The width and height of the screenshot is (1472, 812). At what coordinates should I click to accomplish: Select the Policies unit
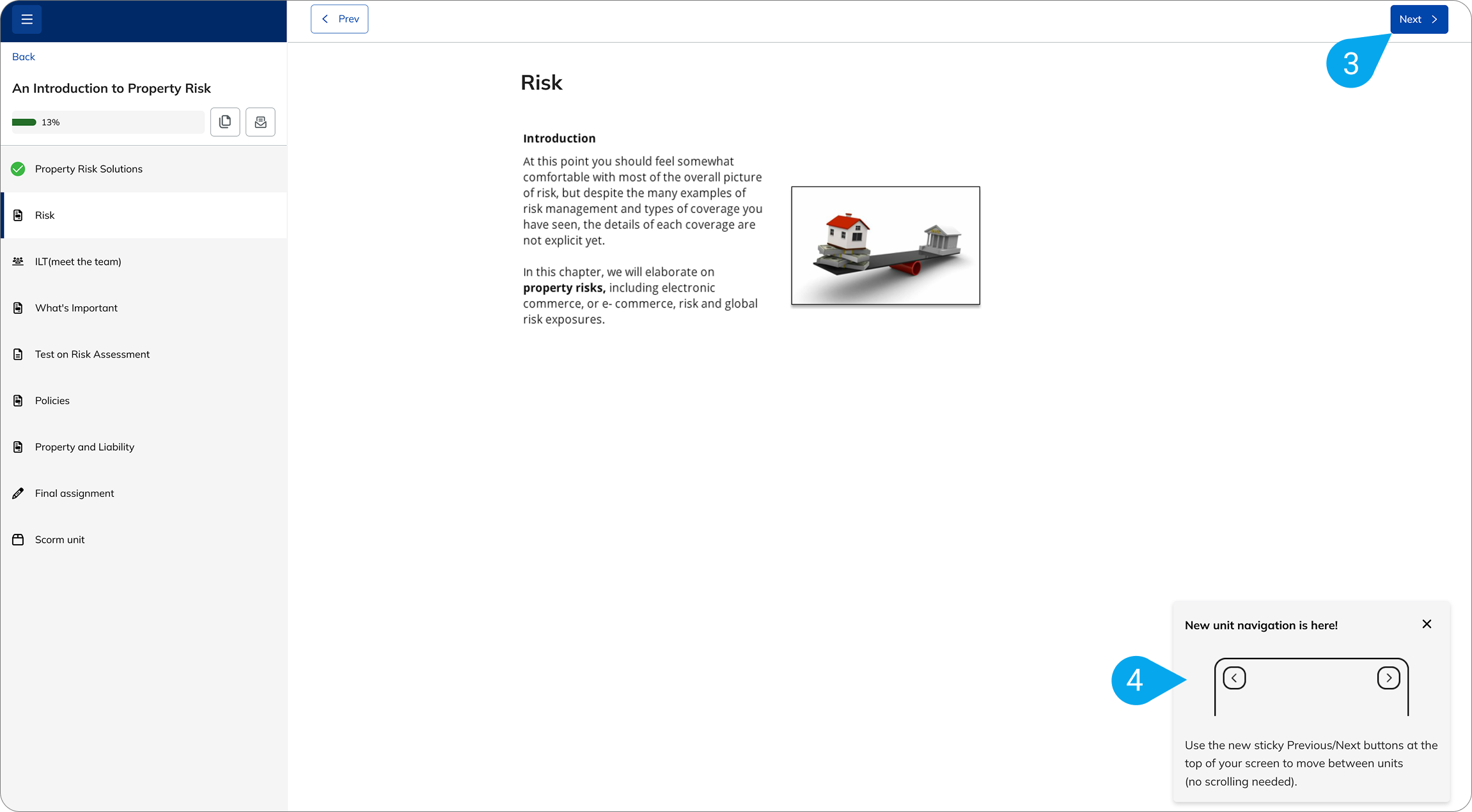click(52, 400)
